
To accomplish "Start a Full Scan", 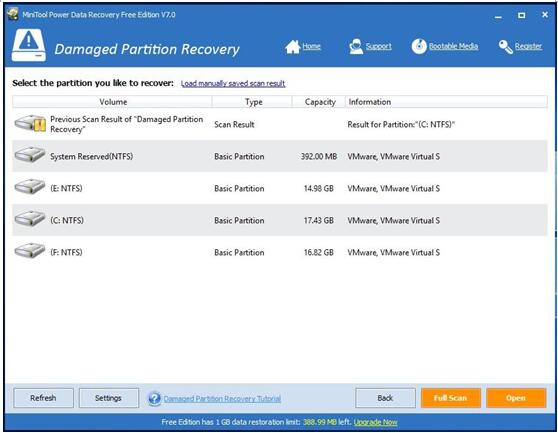I will pyautogui.click(x=451, y=398).
